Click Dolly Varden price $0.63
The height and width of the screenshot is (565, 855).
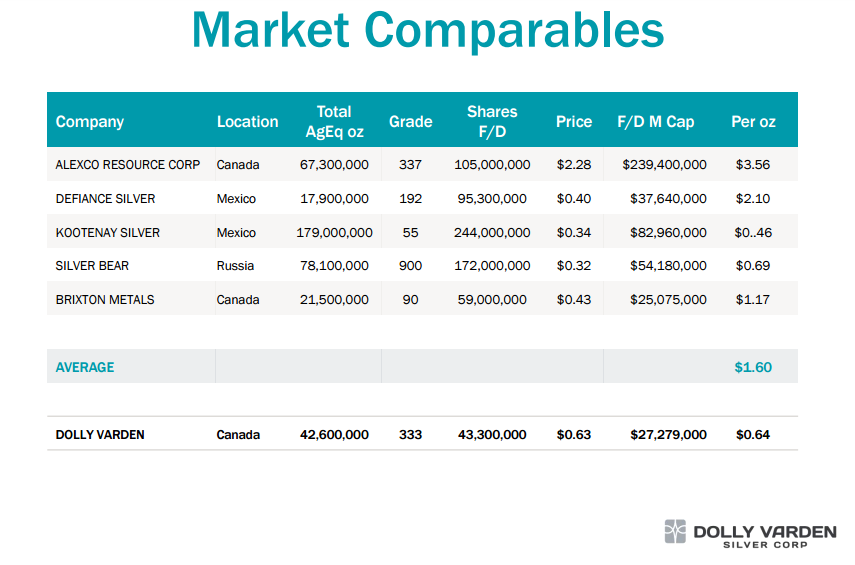point(574,435)
